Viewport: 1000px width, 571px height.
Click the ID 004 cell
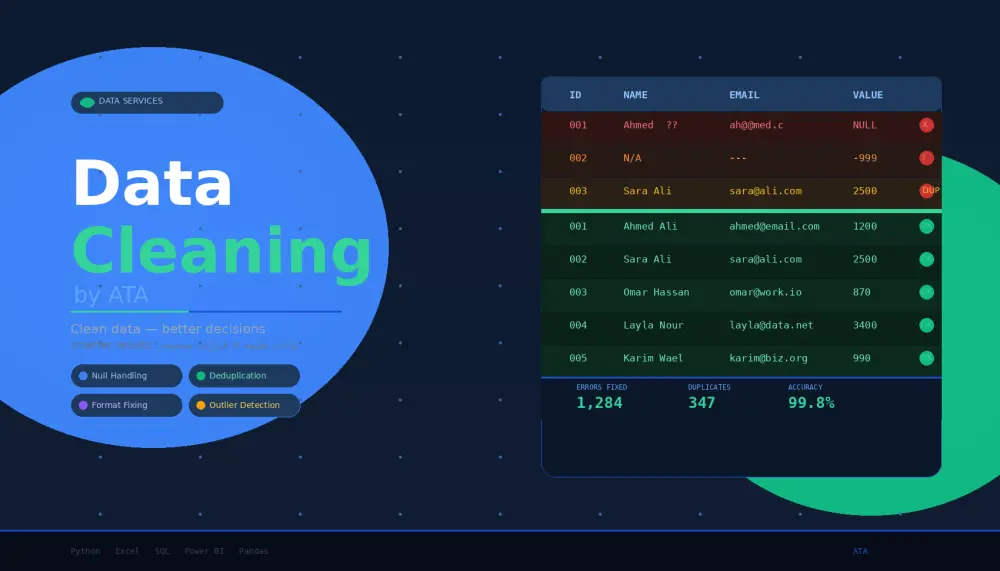[x=578, y=325]
